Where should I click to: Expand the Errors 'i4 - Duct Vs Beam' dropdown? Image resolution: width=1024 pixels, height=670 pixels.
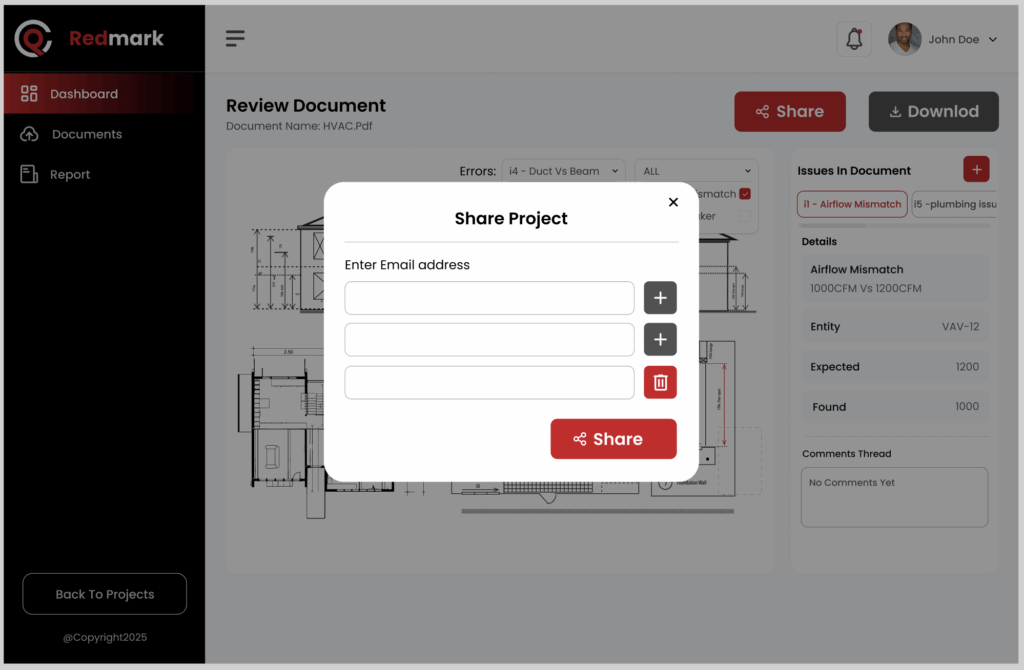pos(564,171)
